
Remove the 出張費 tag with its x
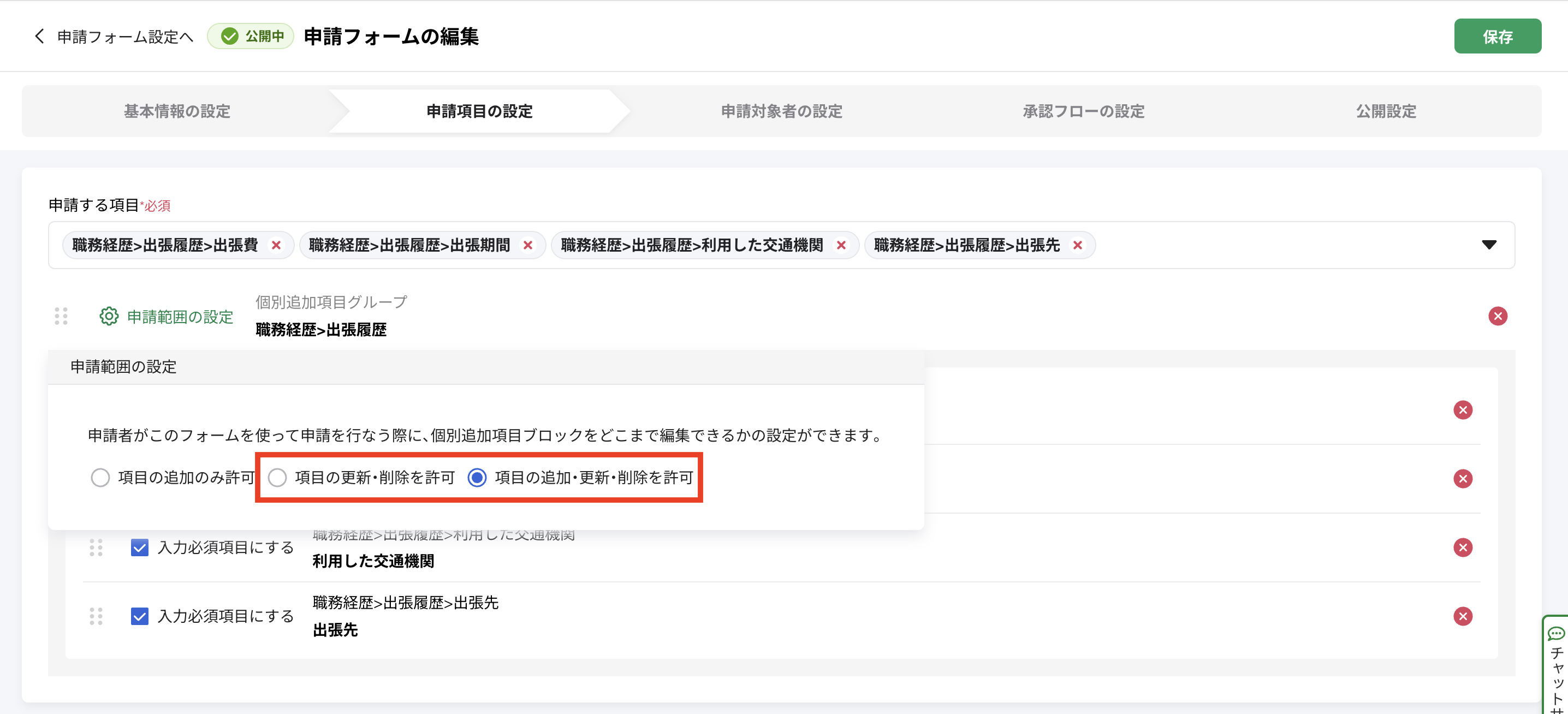pyautogui.click(x=276, y=245)
